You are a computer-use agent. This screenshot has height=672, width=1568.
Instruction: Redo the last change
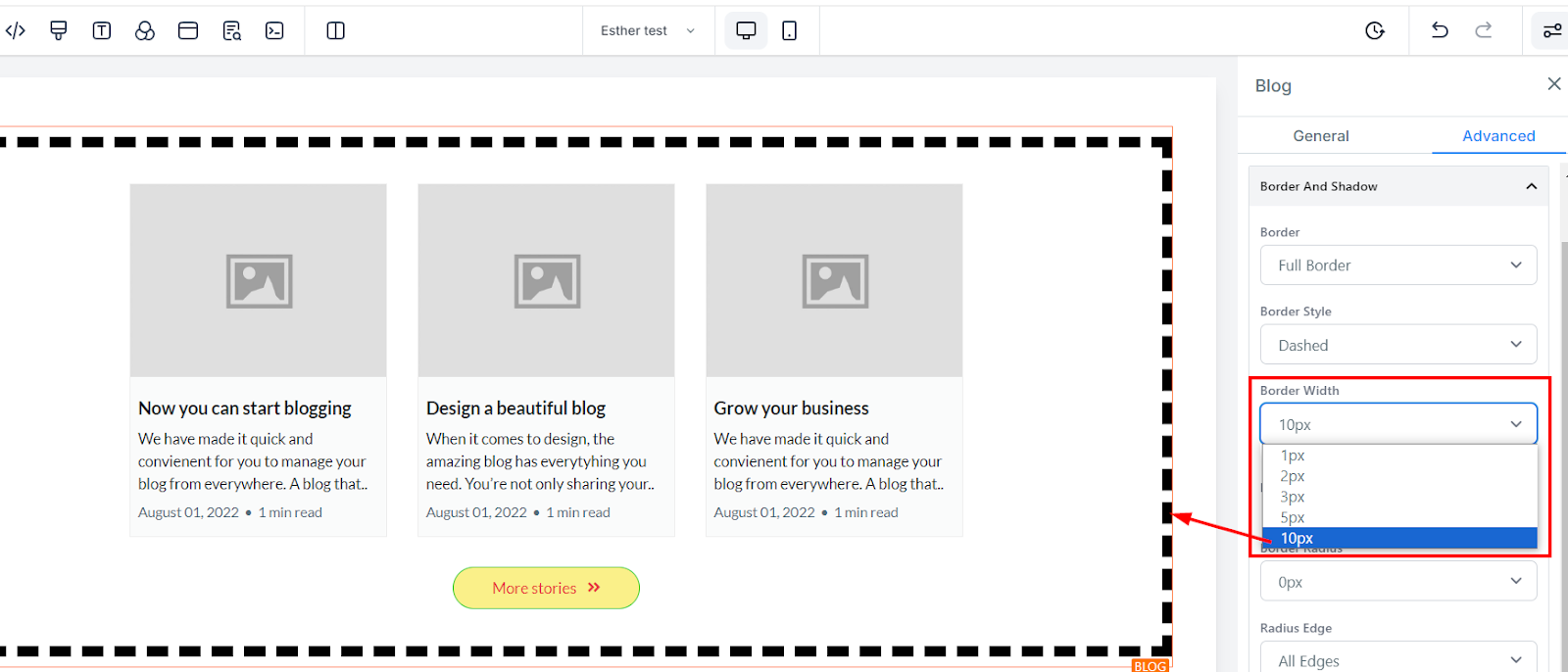1484,30
